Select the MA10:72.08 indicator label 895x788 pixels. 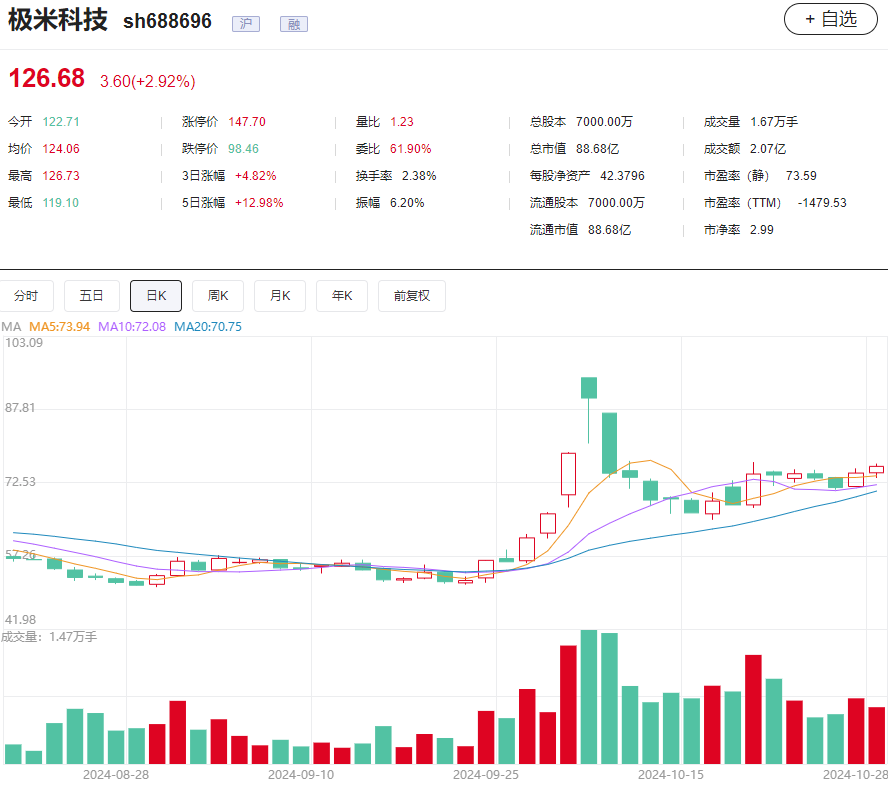[132, 327]
